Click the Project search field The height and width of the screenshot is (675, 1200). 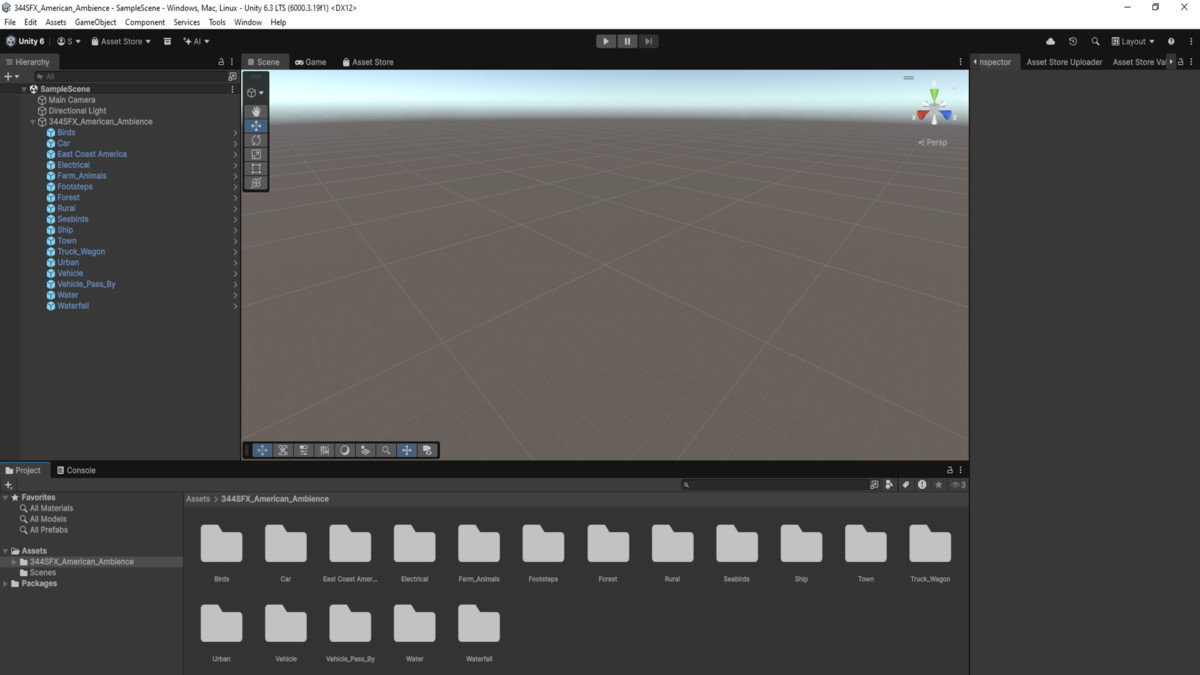[774, 485]
